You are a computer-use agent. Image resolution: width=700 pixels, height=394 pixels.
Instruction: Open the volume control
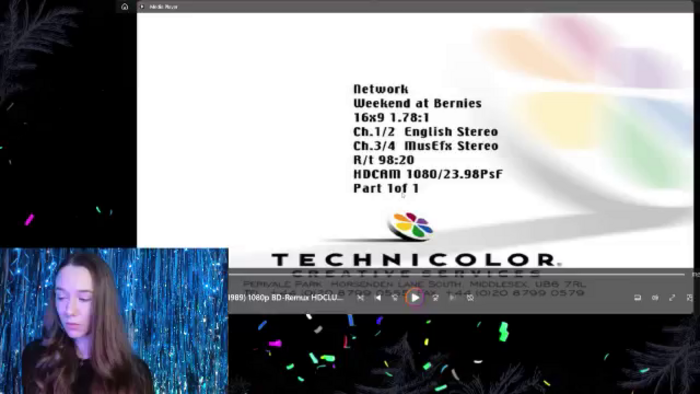pyautogui.click(x=655, y=298)
